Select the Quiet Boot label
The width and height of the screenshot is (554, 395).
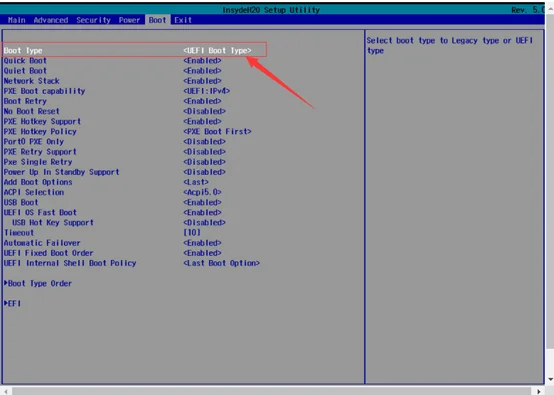click(x=25, y=71)
